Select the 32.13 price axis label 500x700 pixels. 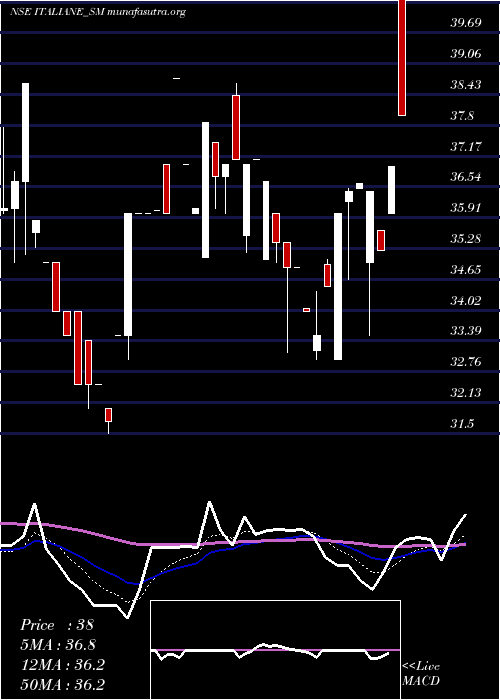pos(466,392)
